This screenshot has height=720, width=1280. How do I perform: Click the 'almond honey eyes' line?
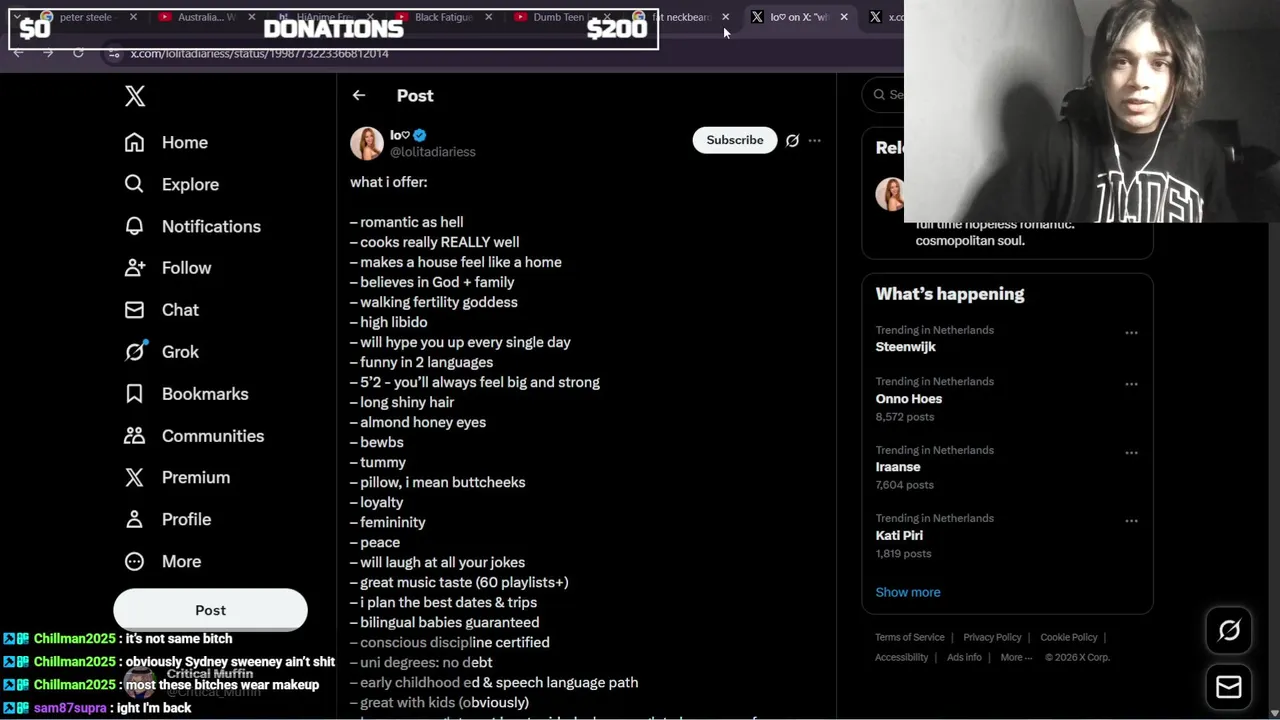tap(418, 422)
